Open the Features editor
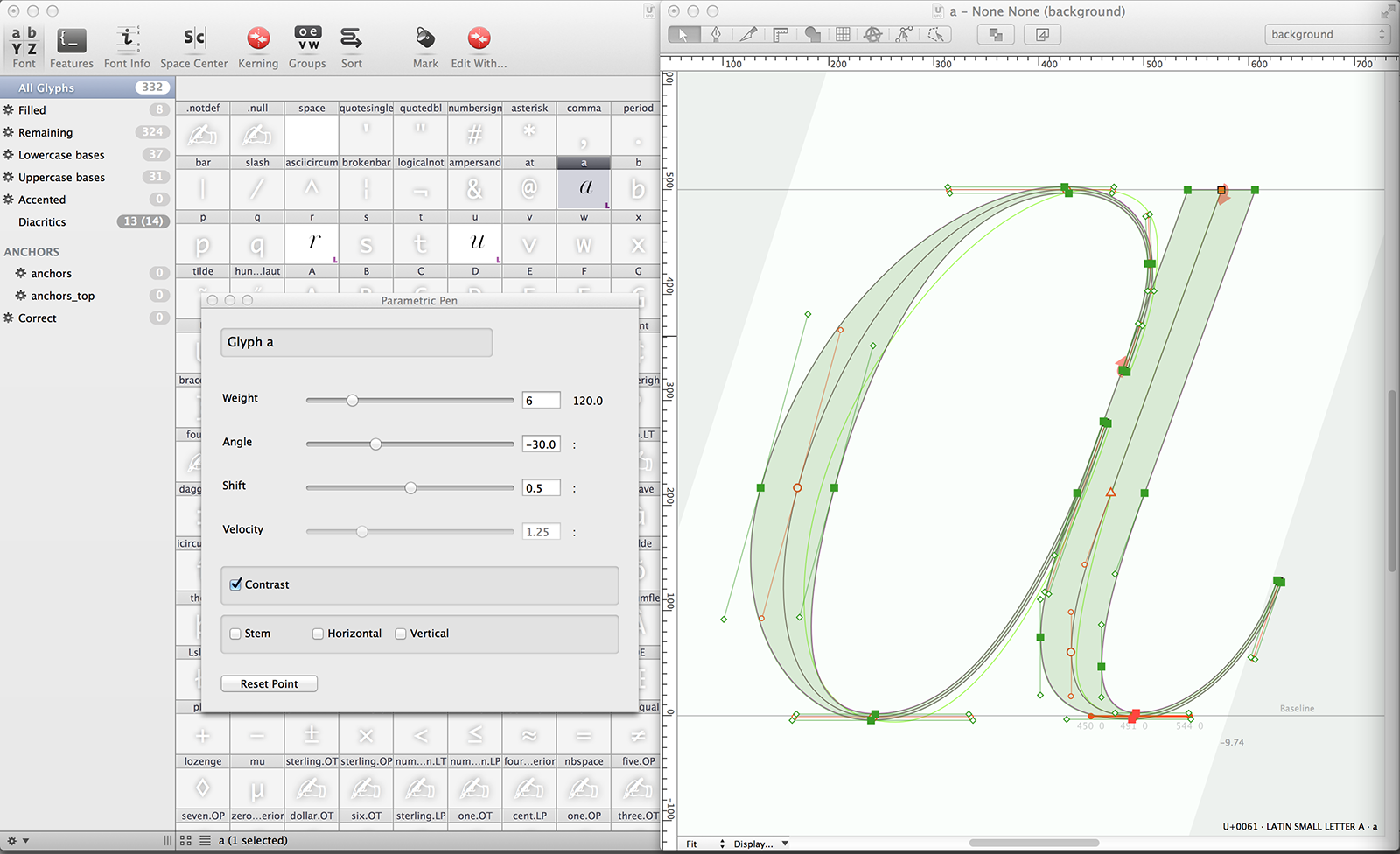This screenshot has width=1400, height=854. coord(71,47)
